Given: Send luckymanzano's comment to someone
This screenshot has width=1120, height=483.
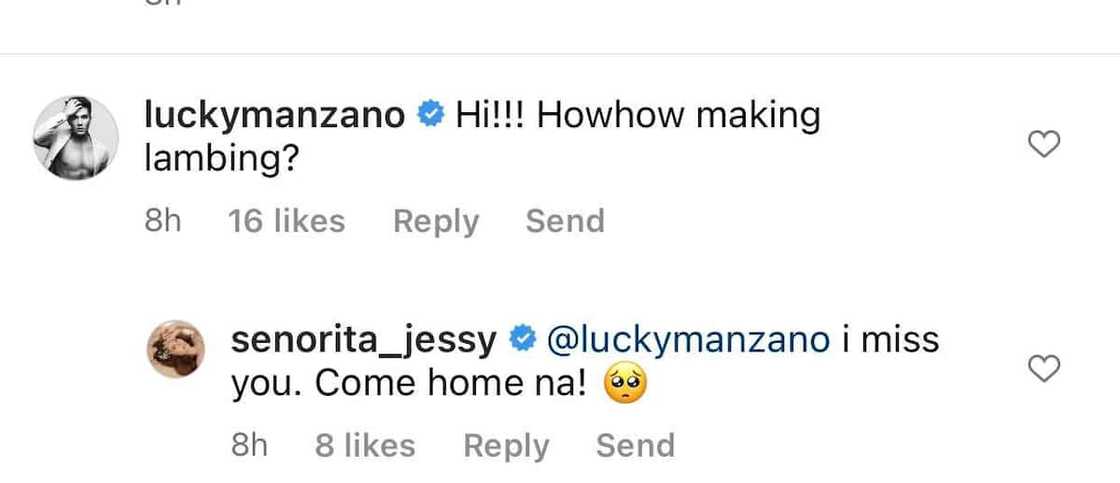Looking at the screenshot, I should pyautogui.click(x=565, y=221).
